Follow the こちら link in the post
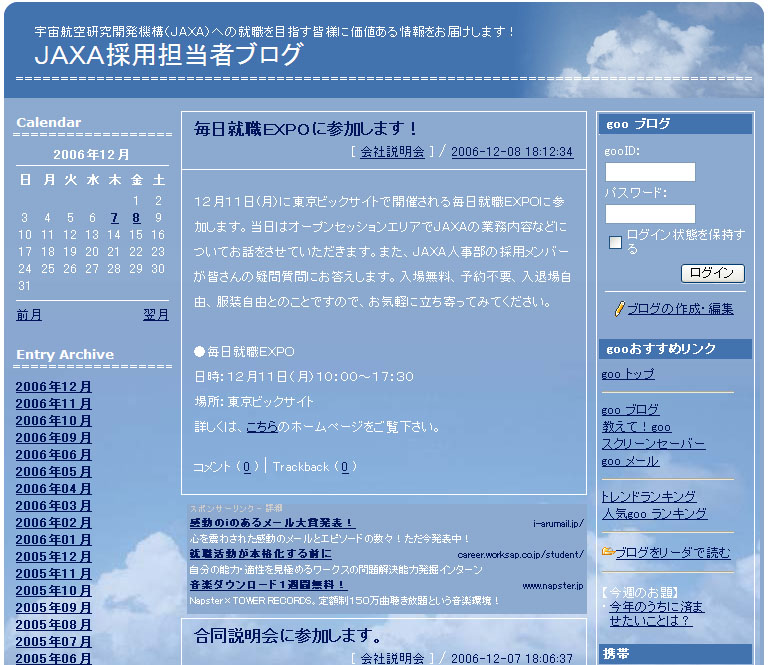The height and width of the screenshot is (665, 768). pos(262,427)
